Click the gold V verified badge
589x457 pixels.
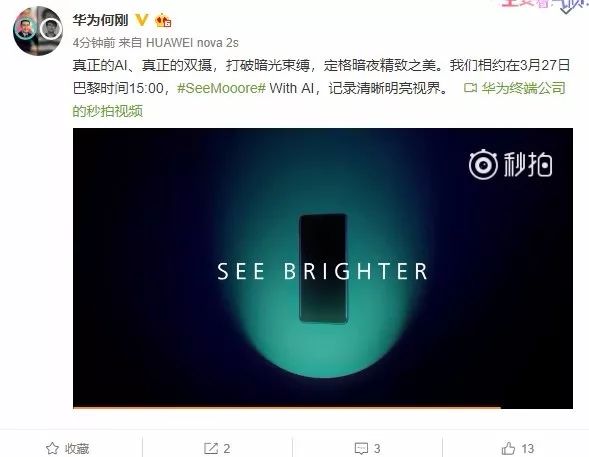click(142, 20)
